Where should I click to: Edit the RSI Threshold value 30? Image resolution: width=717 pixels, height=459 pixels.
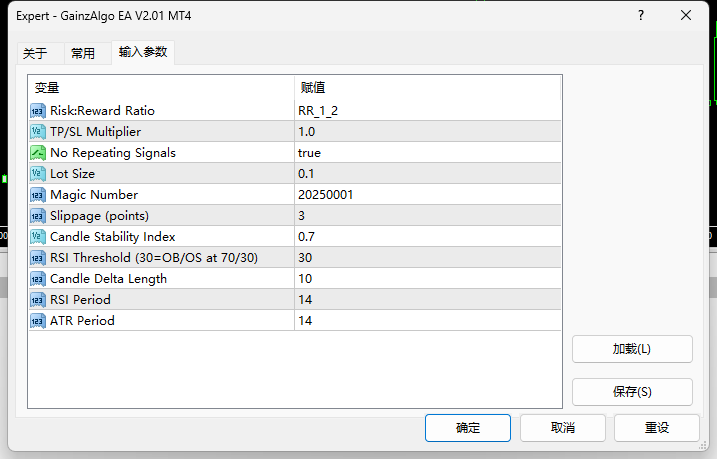[x=428, y=258]
